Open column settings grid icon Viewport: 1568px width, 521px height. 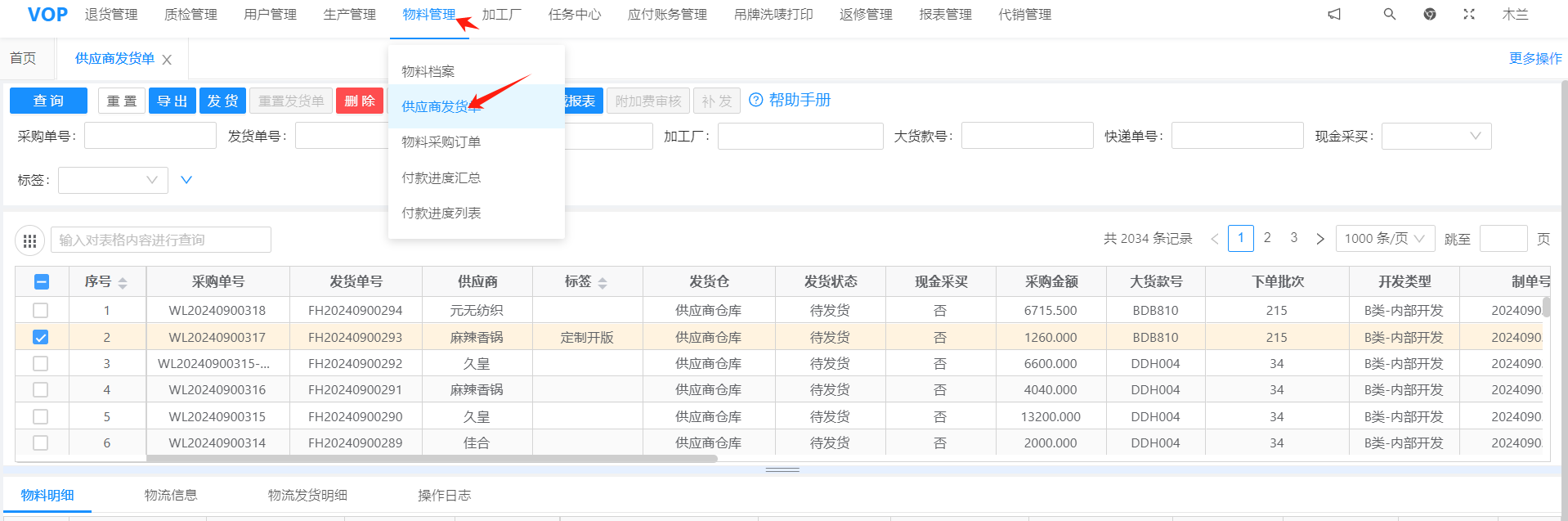pyautogui.click(x=30, y=240)
